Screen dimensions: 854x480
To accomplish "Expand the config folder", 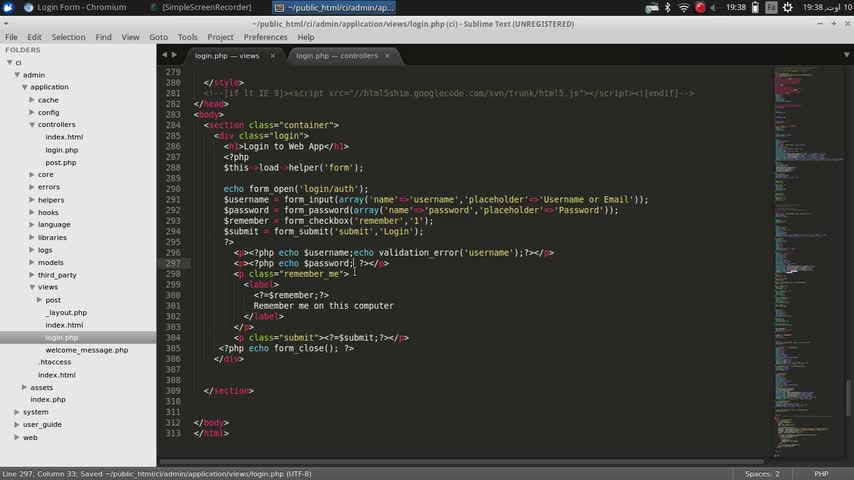I will point(32,112).
